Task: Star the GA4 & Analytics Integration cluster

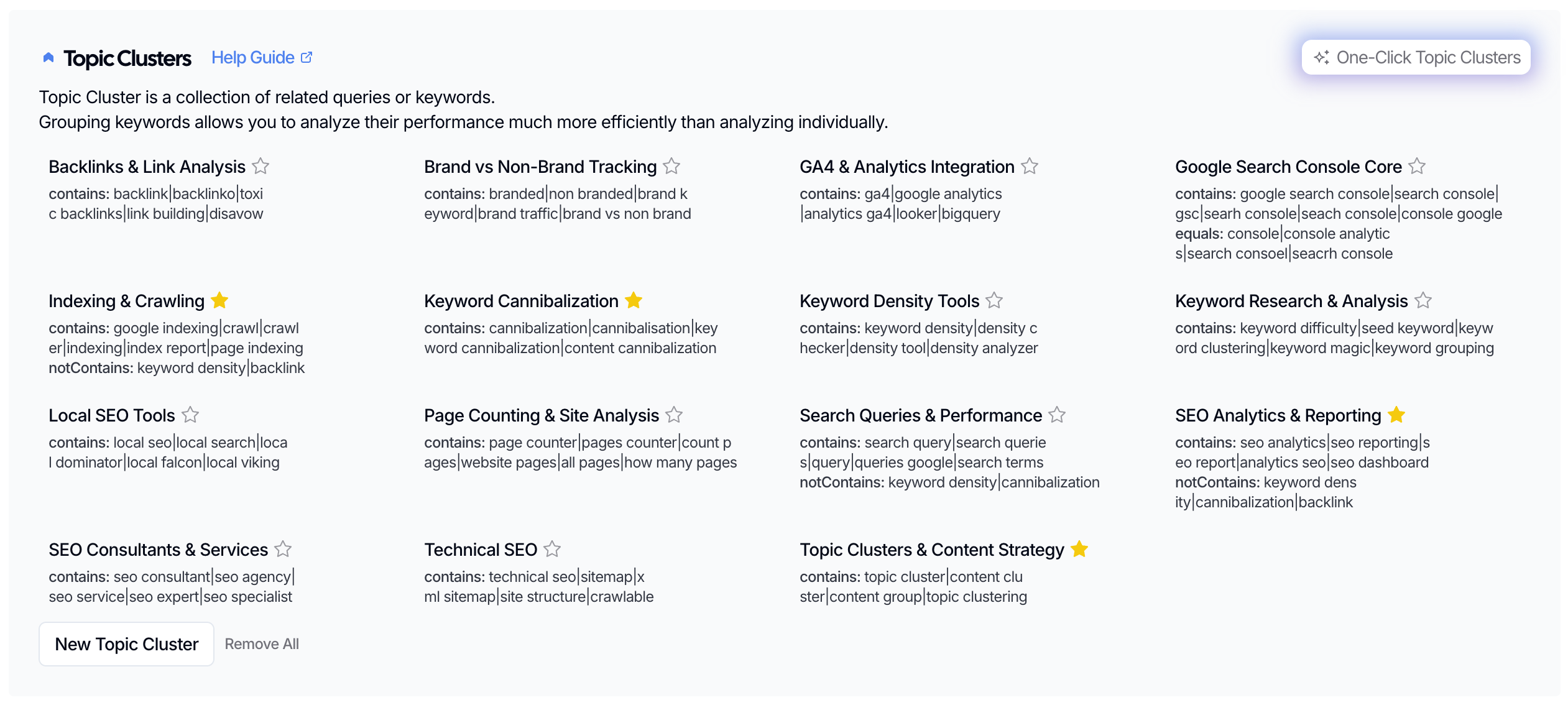Action: [x=1030, y=166]
